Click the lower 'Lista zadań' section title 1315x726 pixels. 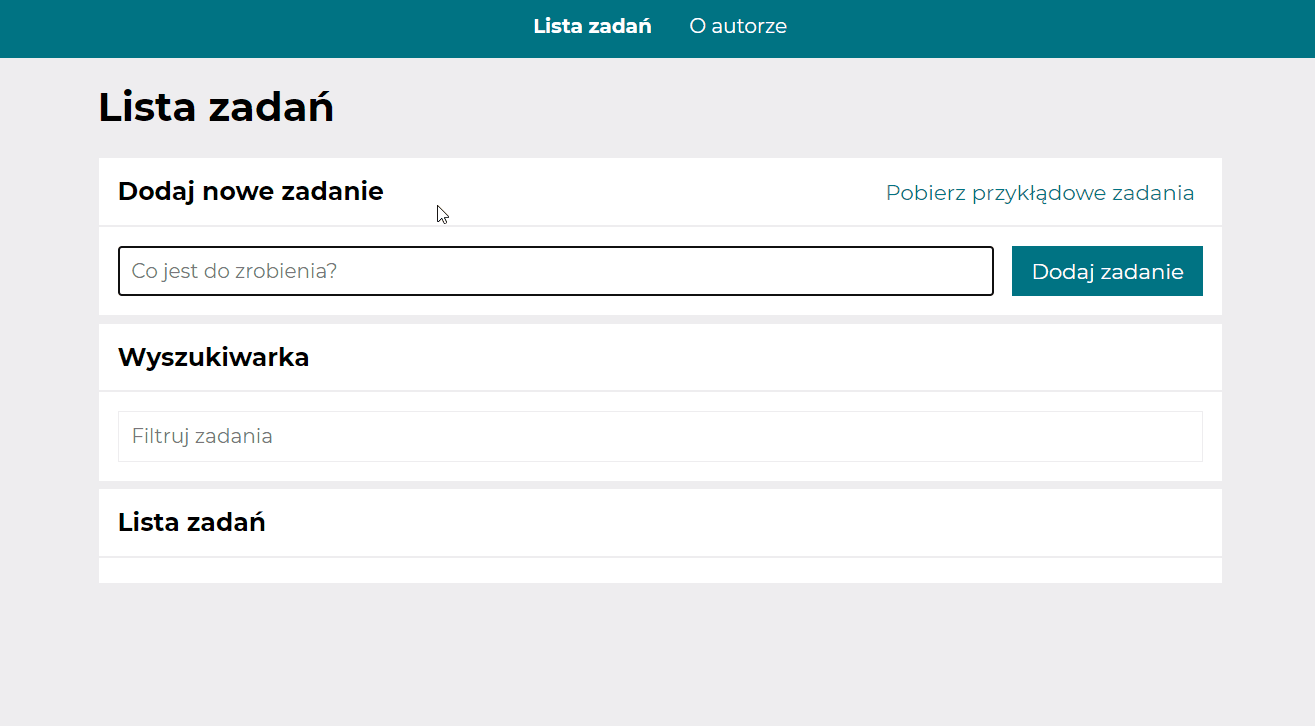tap(191, 522)
